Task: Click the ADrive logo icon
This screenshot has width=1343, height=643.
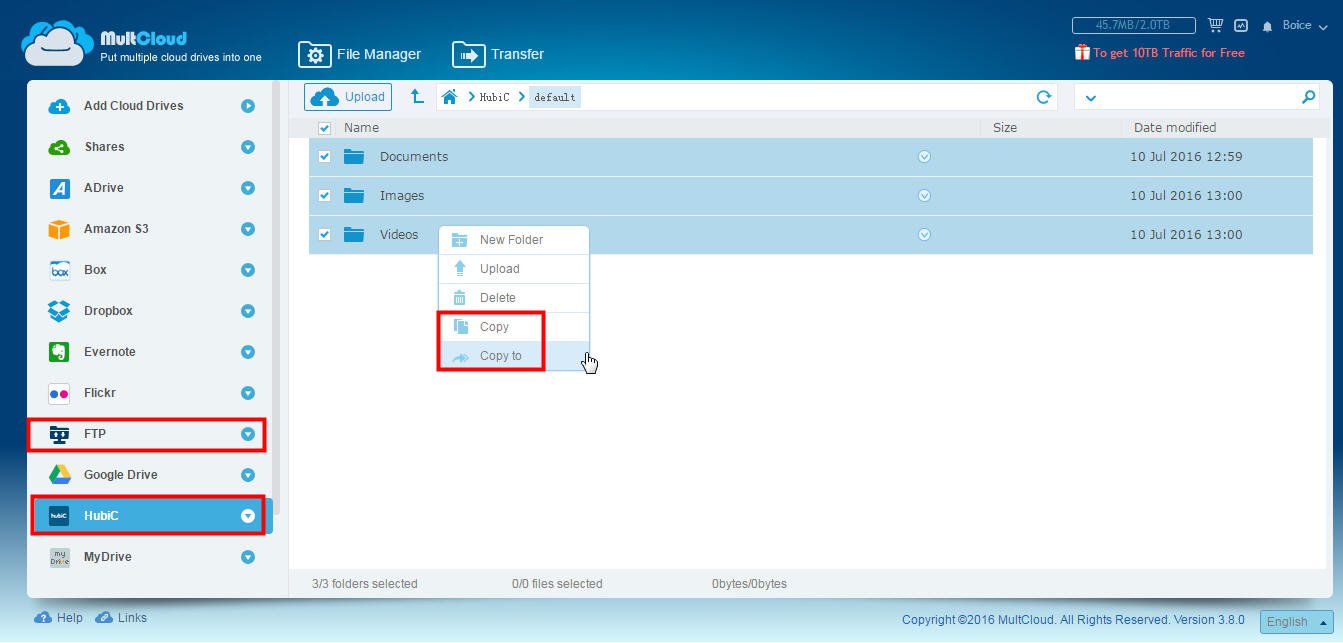Action: coord(59,188)
